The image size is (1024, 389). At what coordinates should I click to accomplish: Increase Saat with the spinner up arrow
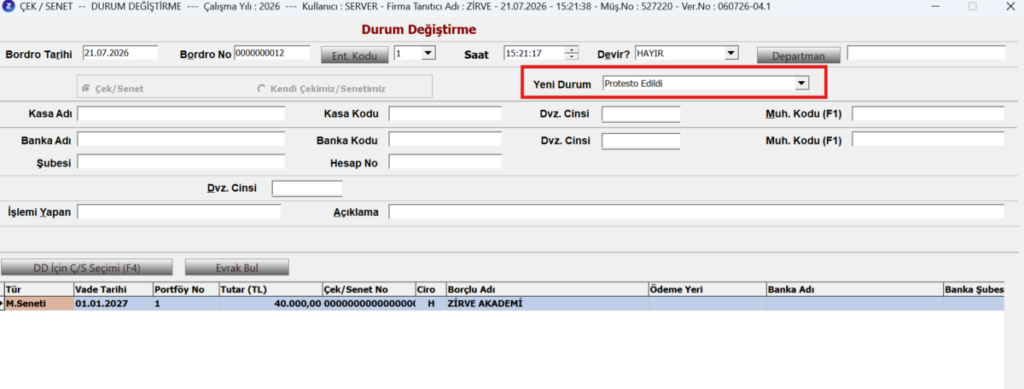click(x=572, y=50)
